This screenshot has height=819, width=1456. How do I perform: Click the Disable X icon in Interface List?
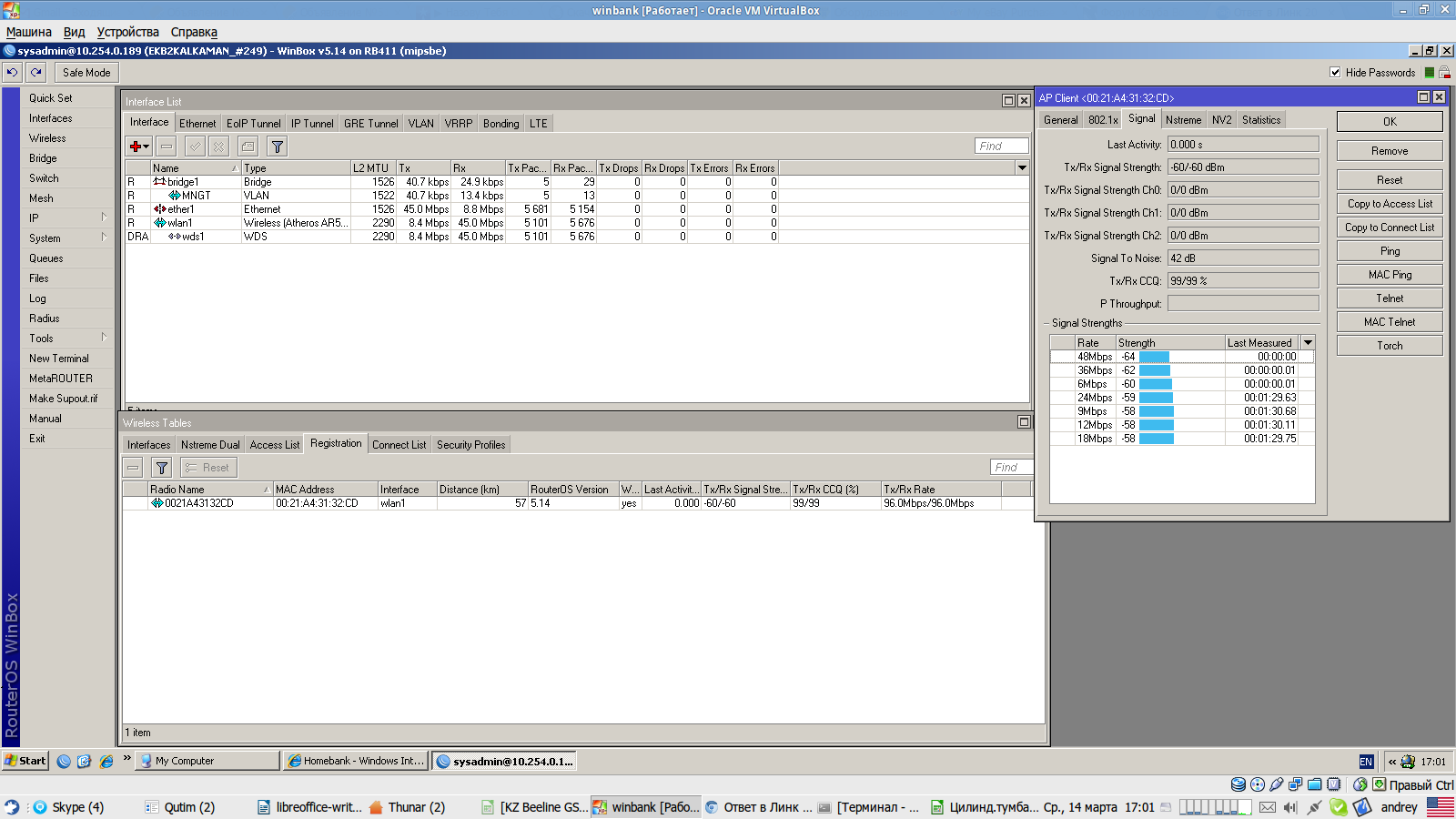click(218, 146)
